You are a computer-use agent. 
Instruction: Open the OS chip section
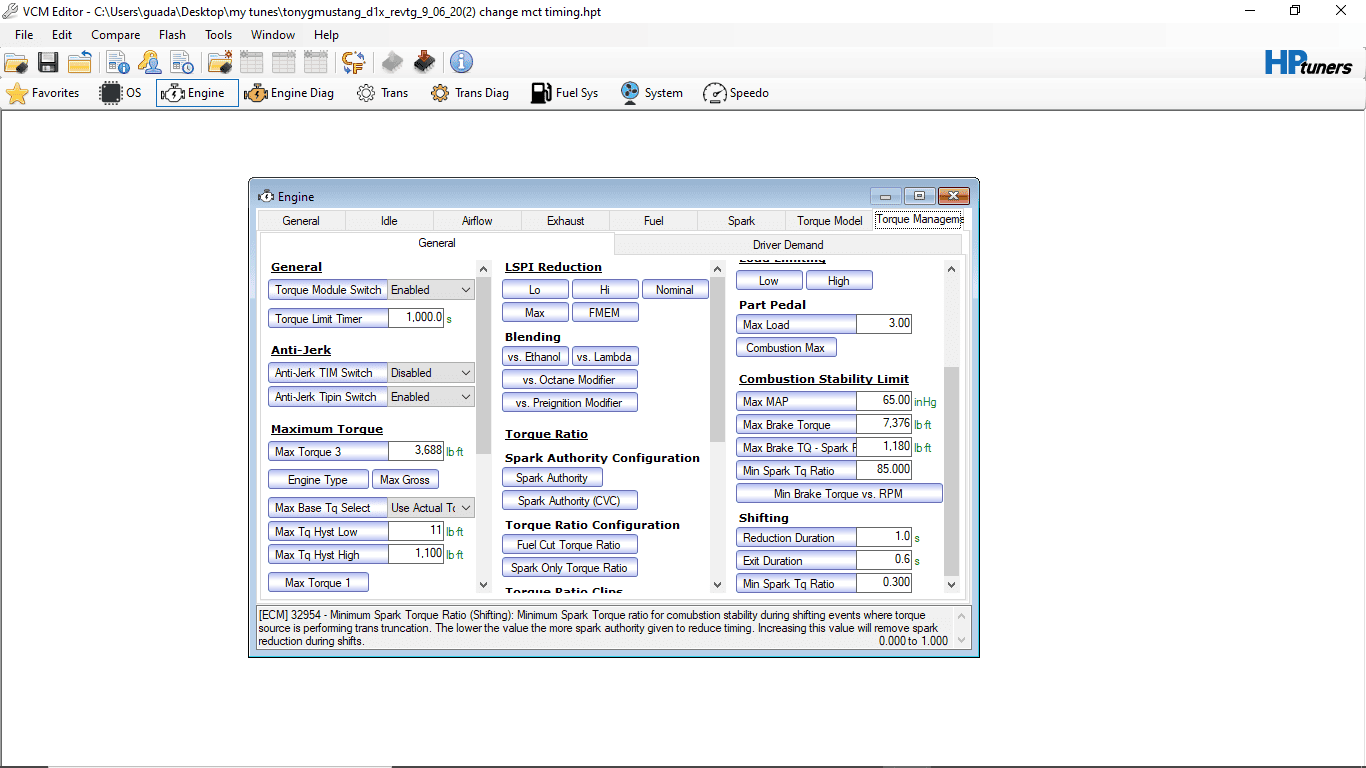[121, 93]
